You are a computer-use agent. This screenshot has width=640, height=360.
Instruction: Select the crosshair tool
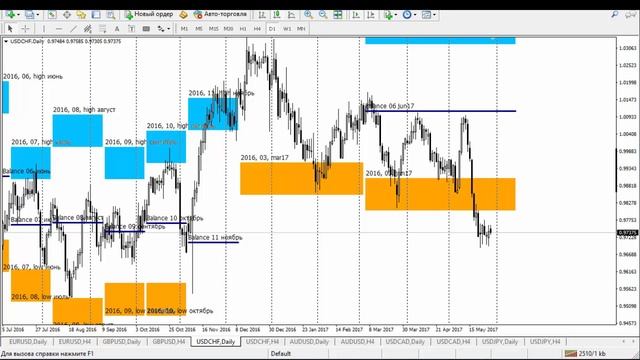(x=25, y=29)
